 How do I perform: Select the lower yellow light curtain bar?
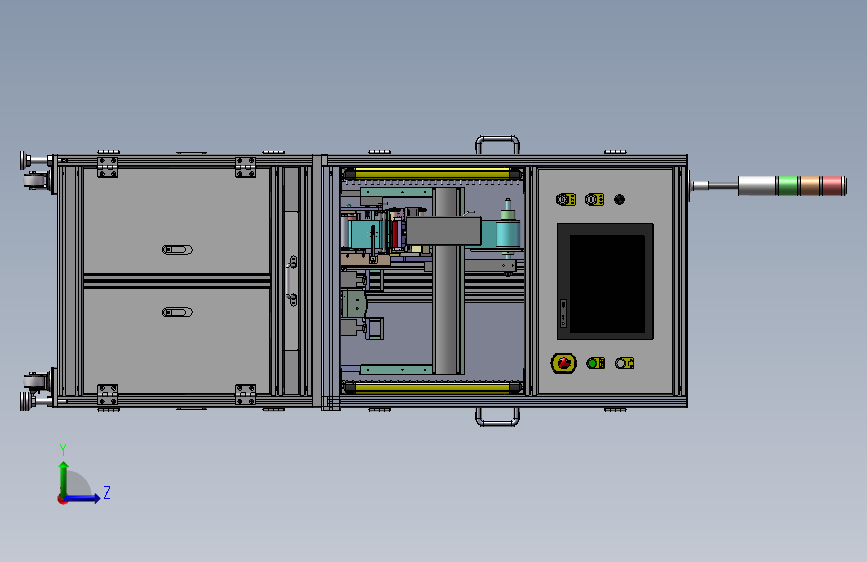point(432,387)
